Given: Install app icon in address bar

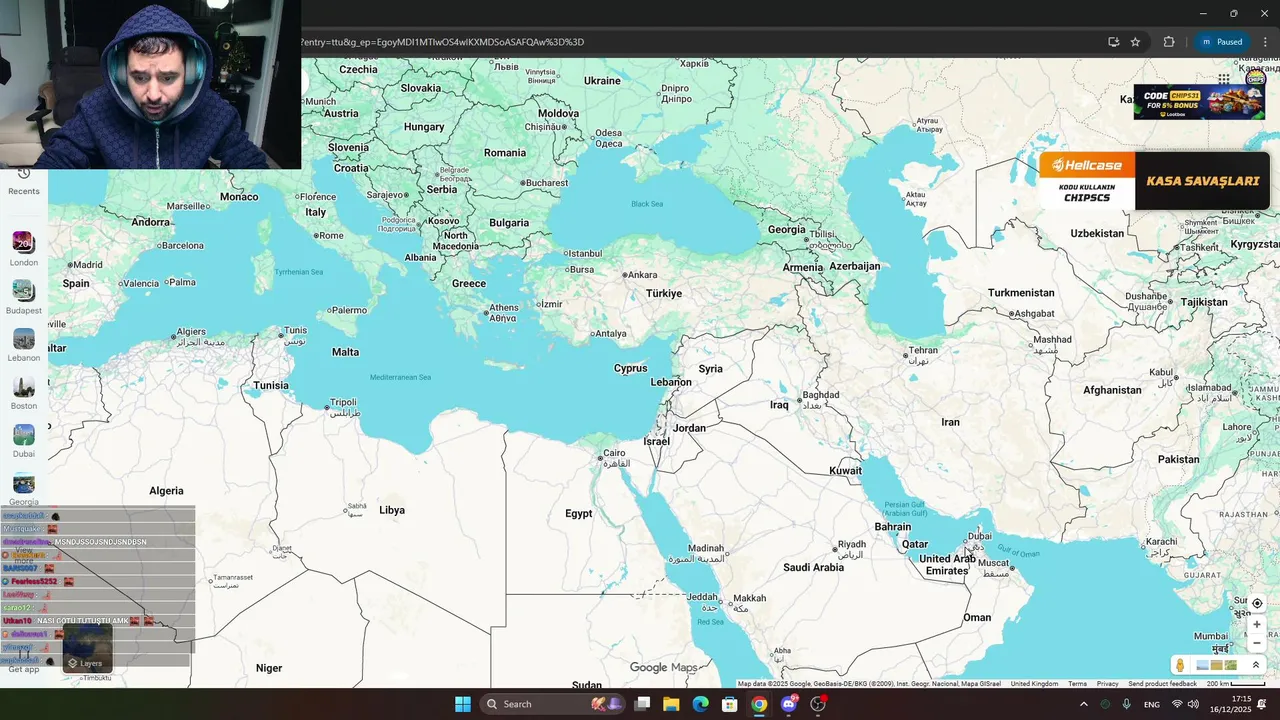Looking at the screenshot, I should click(1113, 42).
